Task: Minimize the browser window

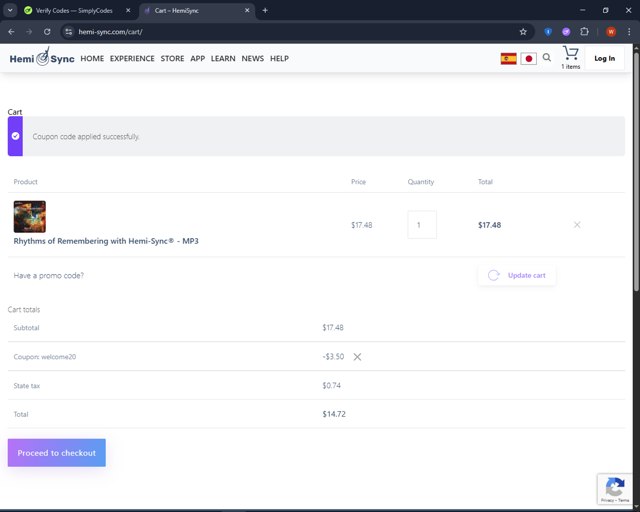Action: click(x=582, y=10)
